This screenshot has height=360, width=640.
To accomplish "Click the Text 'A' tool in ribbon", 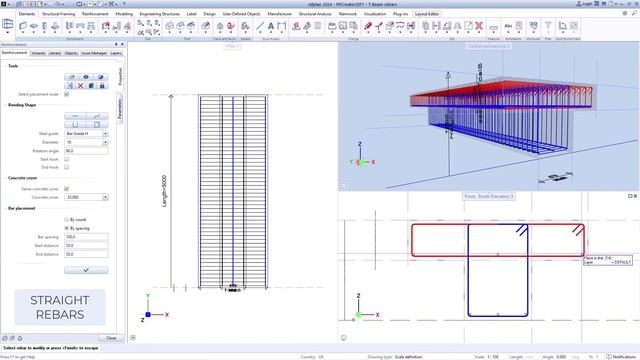I will [271, 26].
